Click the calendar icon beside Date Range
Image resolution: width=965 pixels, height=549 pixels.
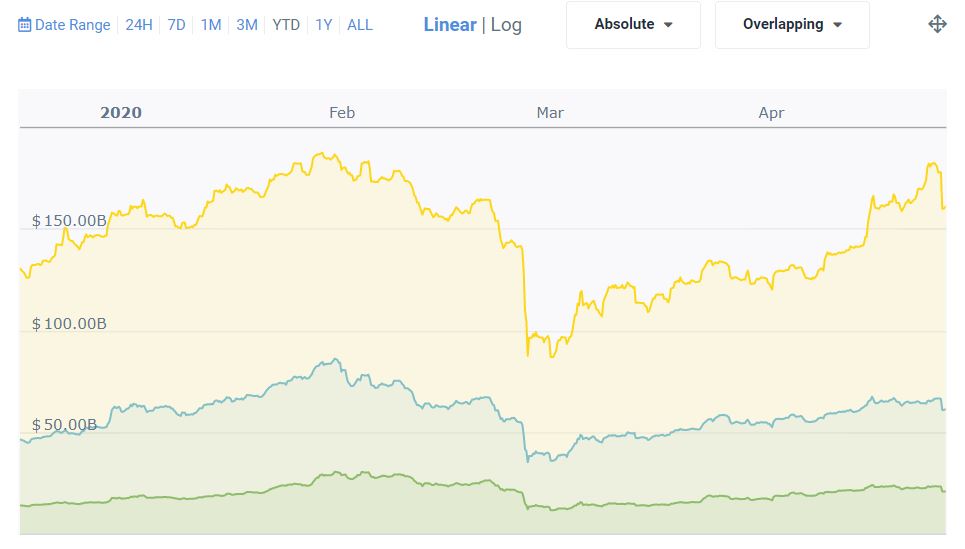click(x=25, y=25)
